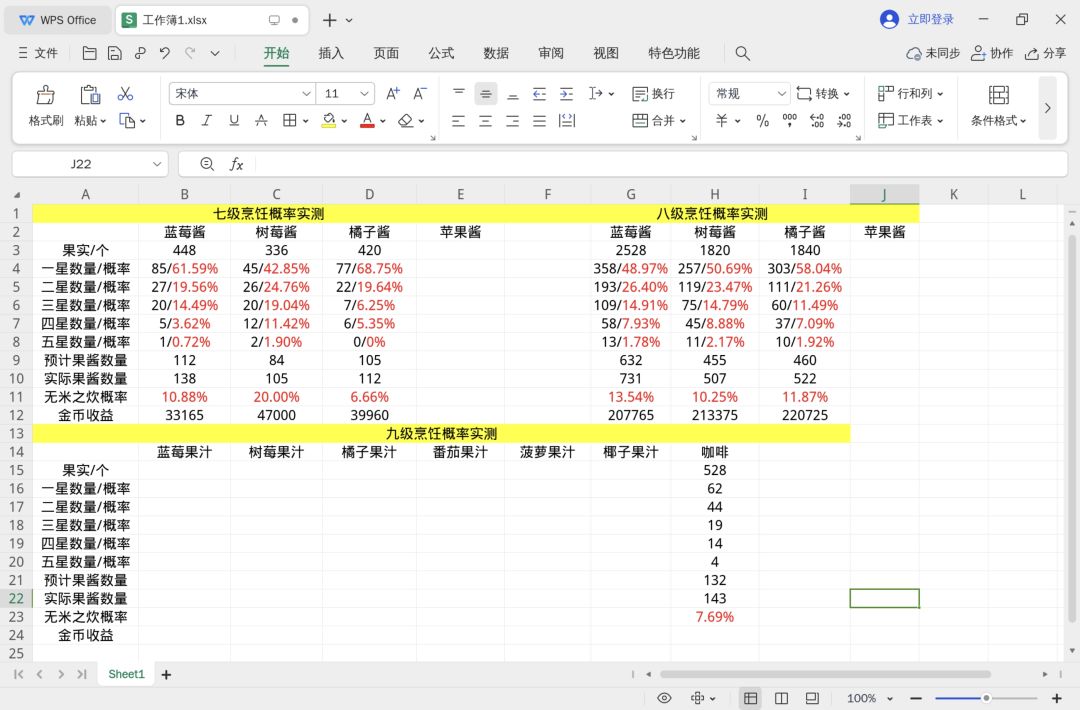Click the 协作 collaborate button

[992, 53]
